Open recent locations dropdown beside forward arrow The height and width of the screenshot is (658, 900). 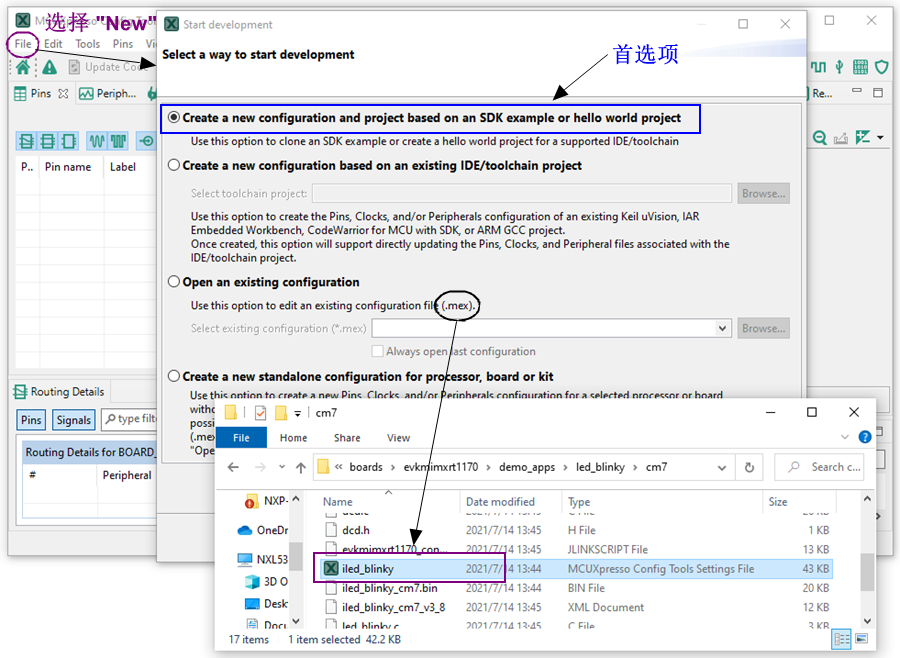282,467
